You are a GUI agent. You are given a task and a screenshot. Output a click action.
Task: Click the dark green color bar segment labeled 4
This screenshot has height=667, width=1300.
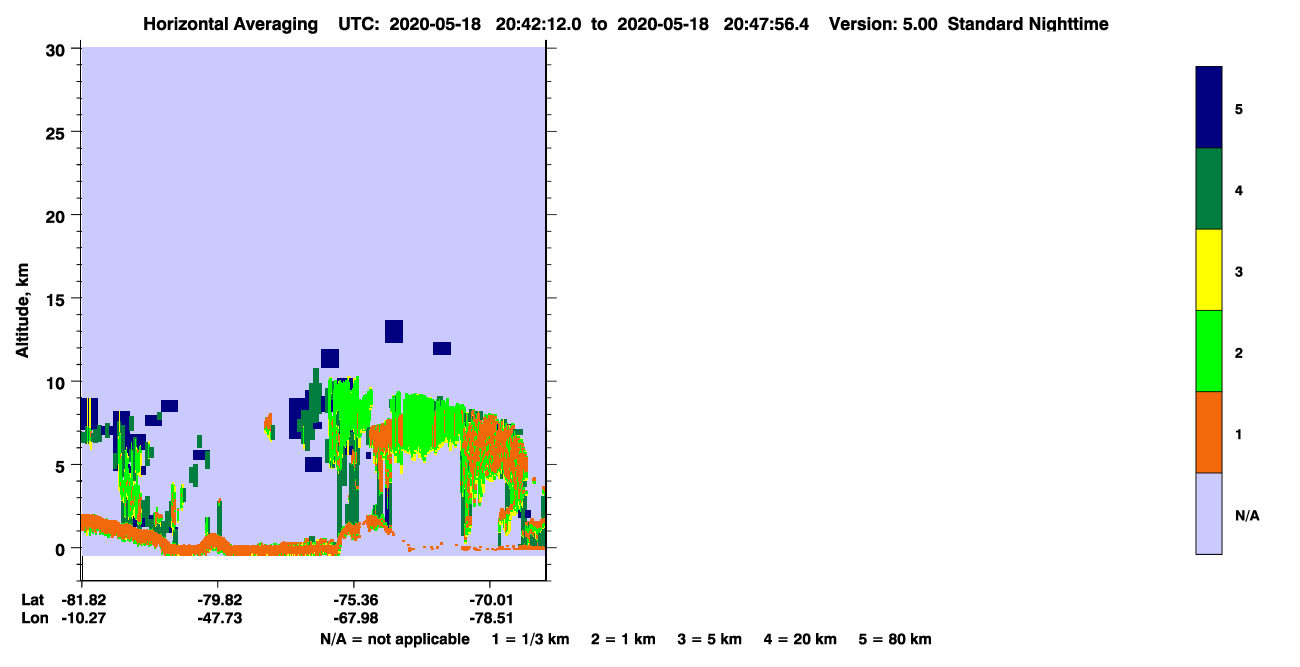1209,189
